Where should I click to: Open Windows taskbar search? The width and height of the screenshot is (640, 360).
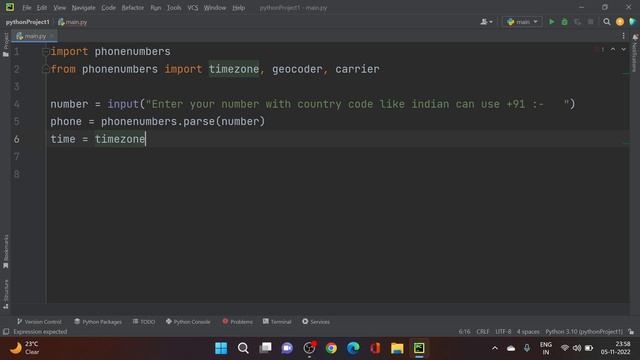click(x=243, y=348)
